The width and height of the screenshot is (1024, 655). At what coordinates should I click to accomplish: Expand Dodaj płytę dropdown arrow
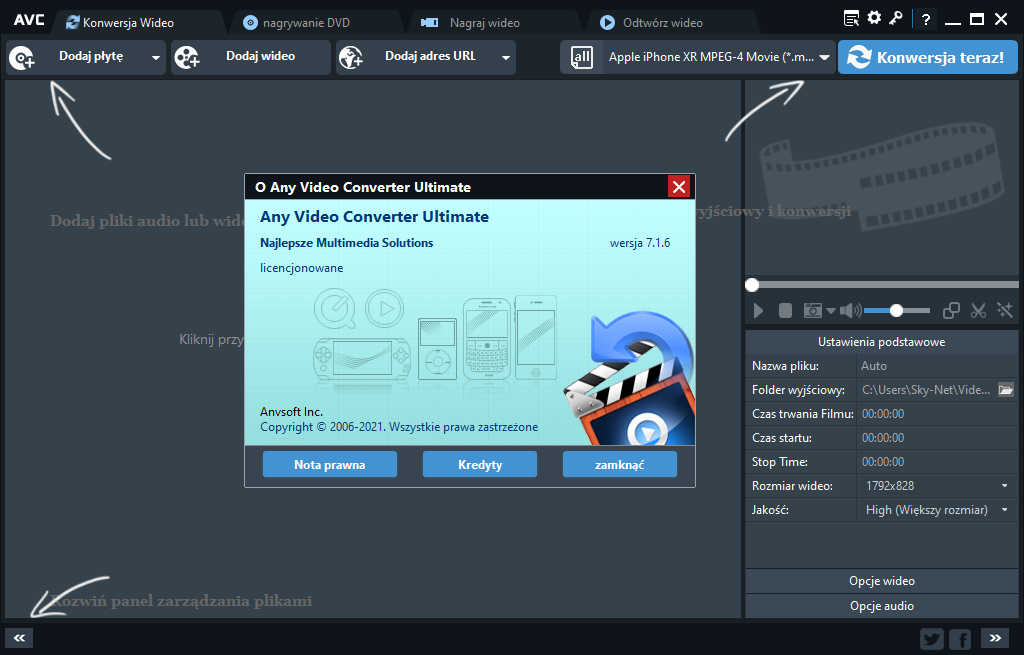[155, 57]
